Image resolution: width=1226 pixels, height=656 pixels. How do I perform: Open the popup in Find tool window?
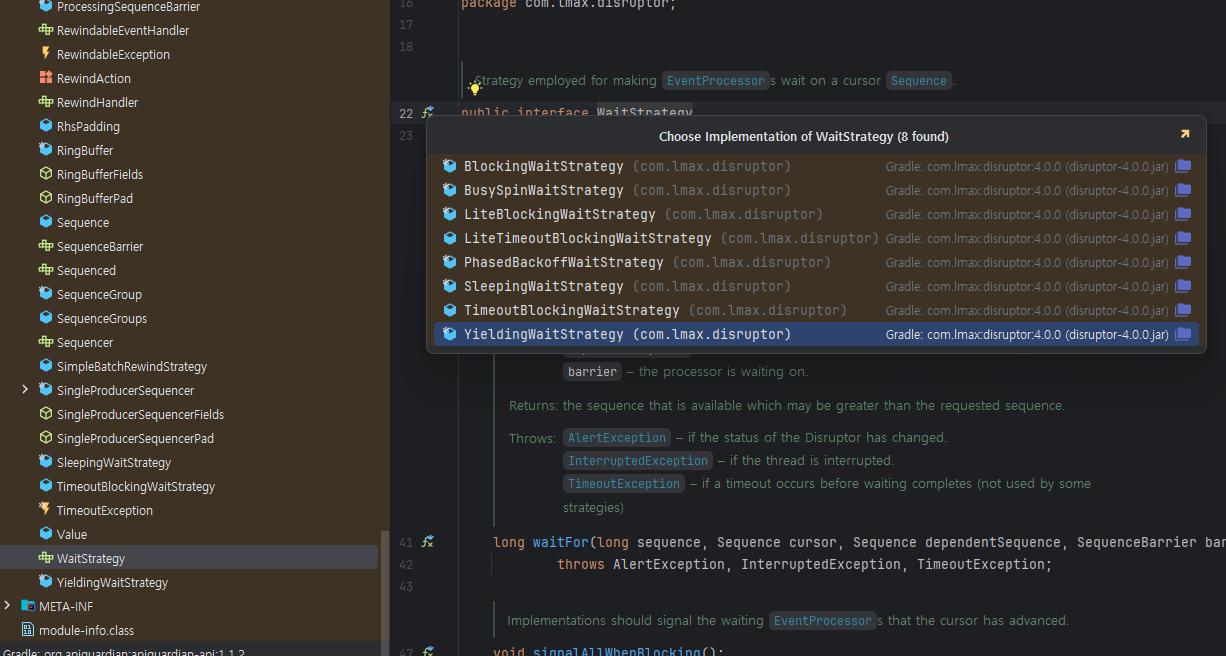(1185, 135)
